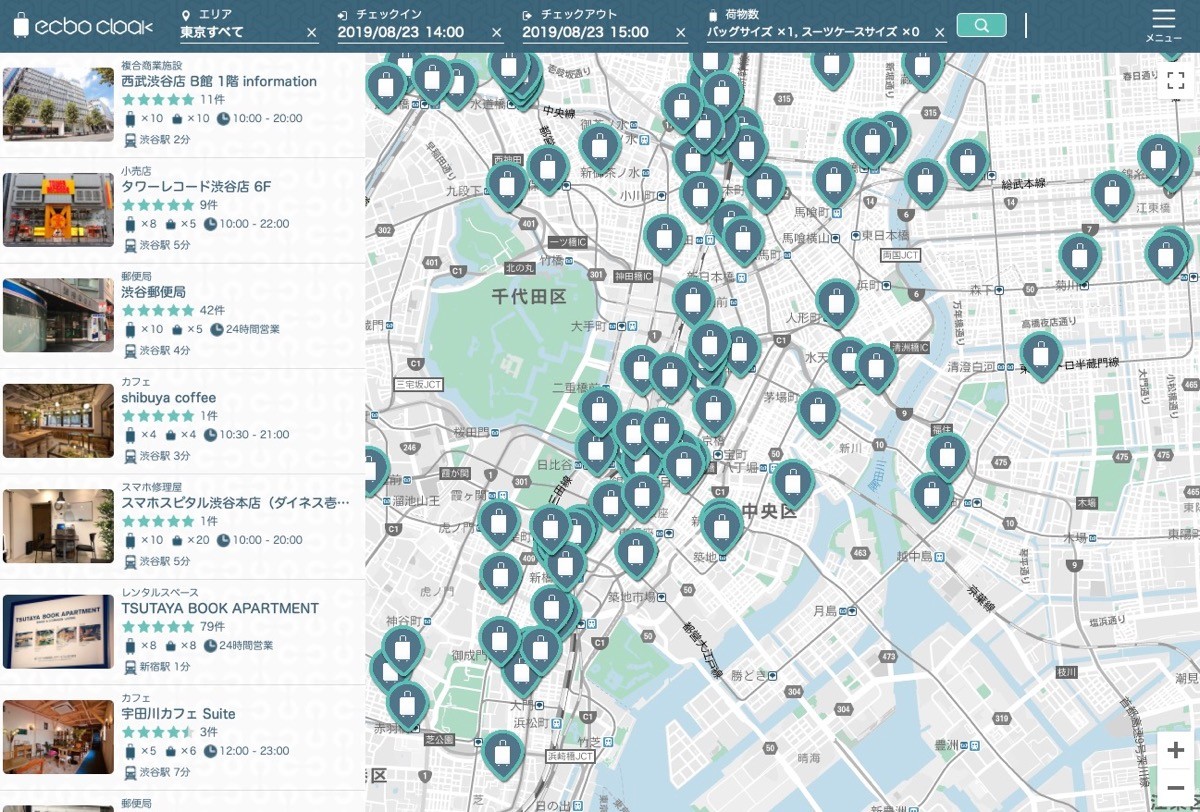
Task: Click suitcase icon in shibuya coffee row
Action: pyautogui.click(x=130, y=435)
